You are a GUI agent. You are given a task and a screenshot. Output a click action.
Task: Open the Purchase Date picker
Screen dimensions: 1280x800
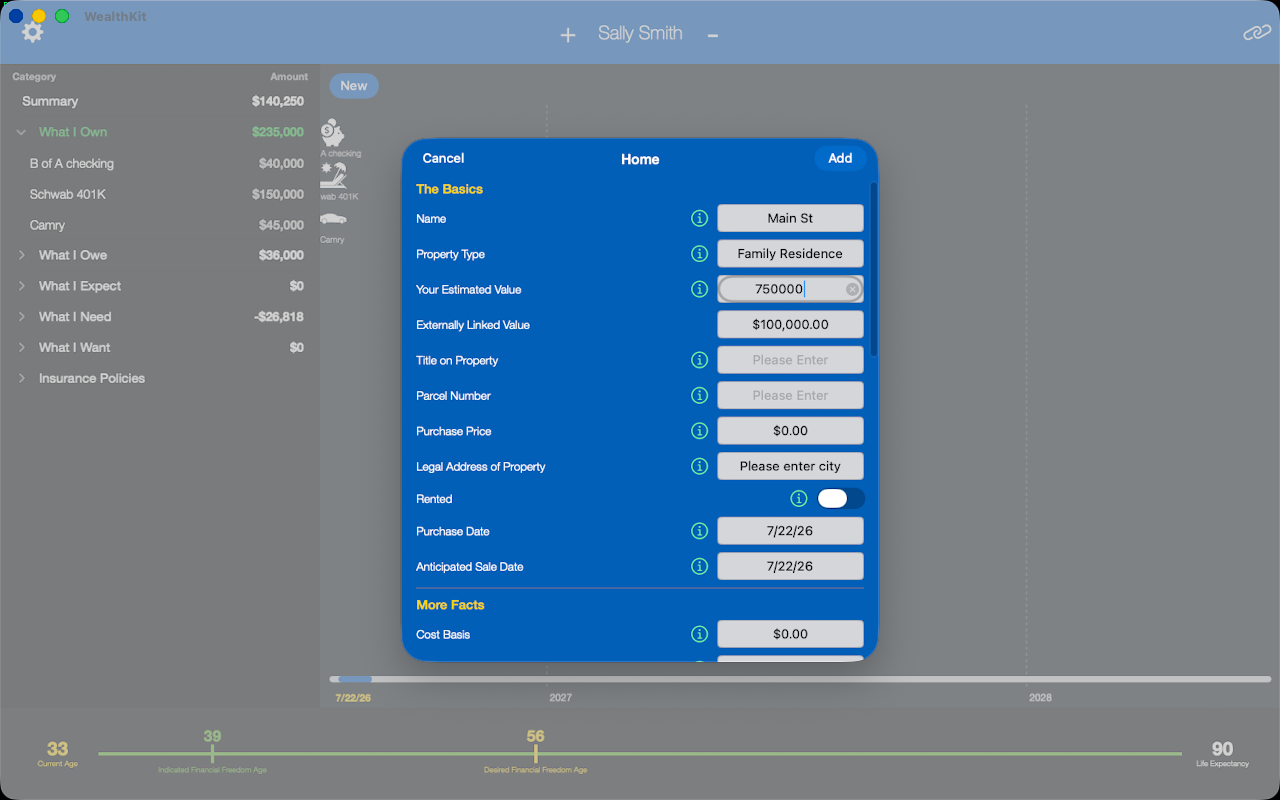point(790,531)
